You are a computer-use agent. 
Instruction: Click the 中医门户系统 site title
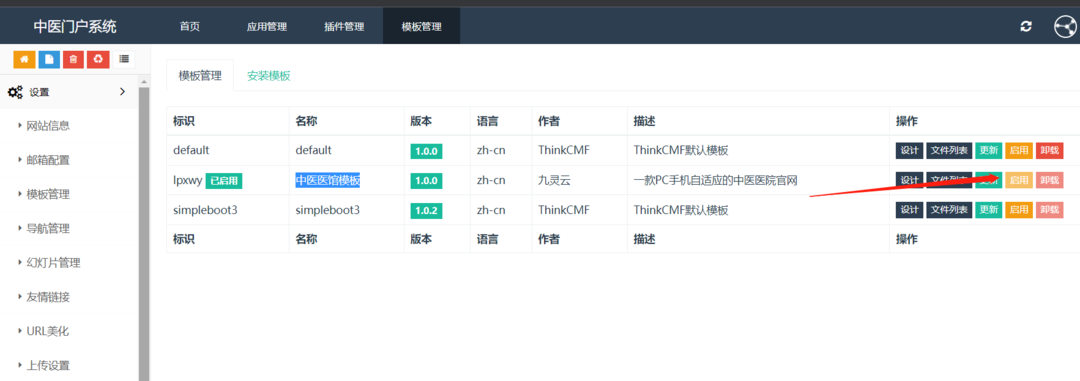point(75,27)
